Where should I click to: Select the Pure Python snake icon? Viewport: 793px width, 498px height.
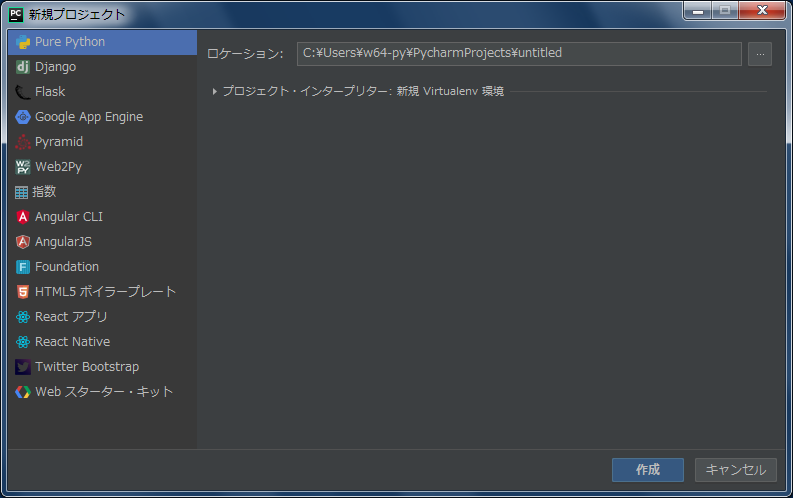coord(23,42)
